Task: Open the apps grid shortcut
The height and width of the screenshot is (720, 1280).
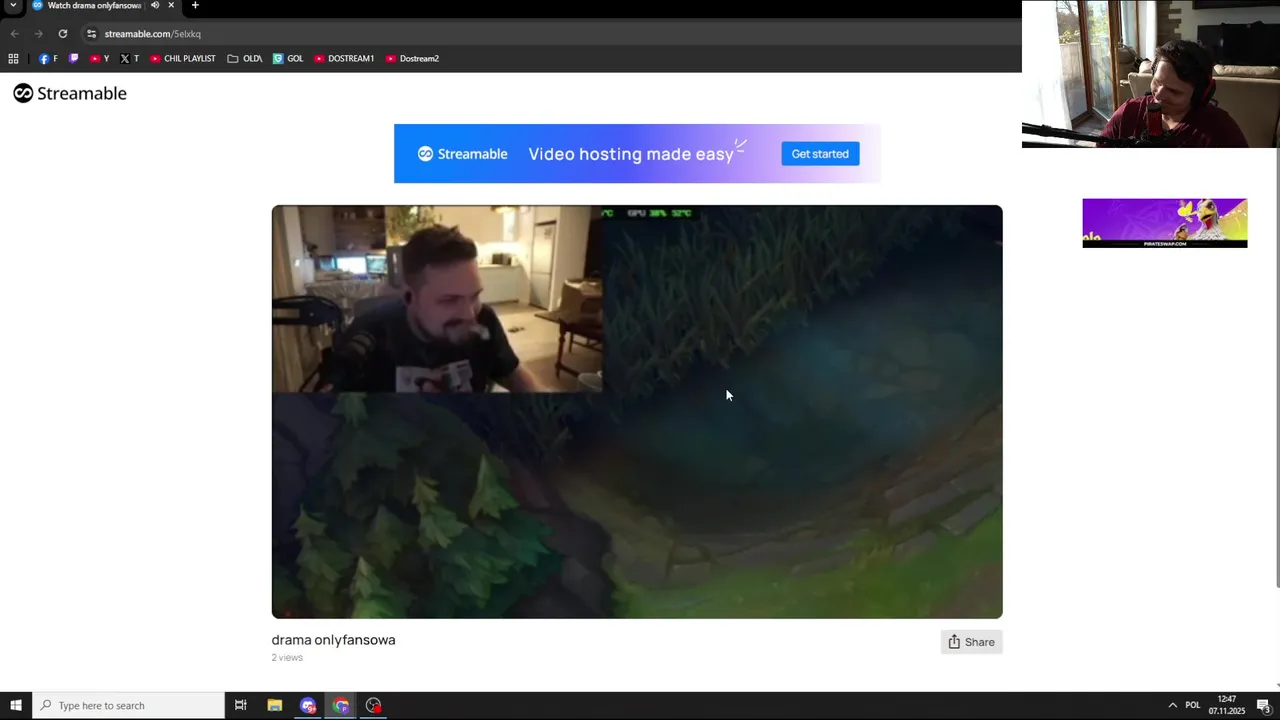Action: click(13, 59)
